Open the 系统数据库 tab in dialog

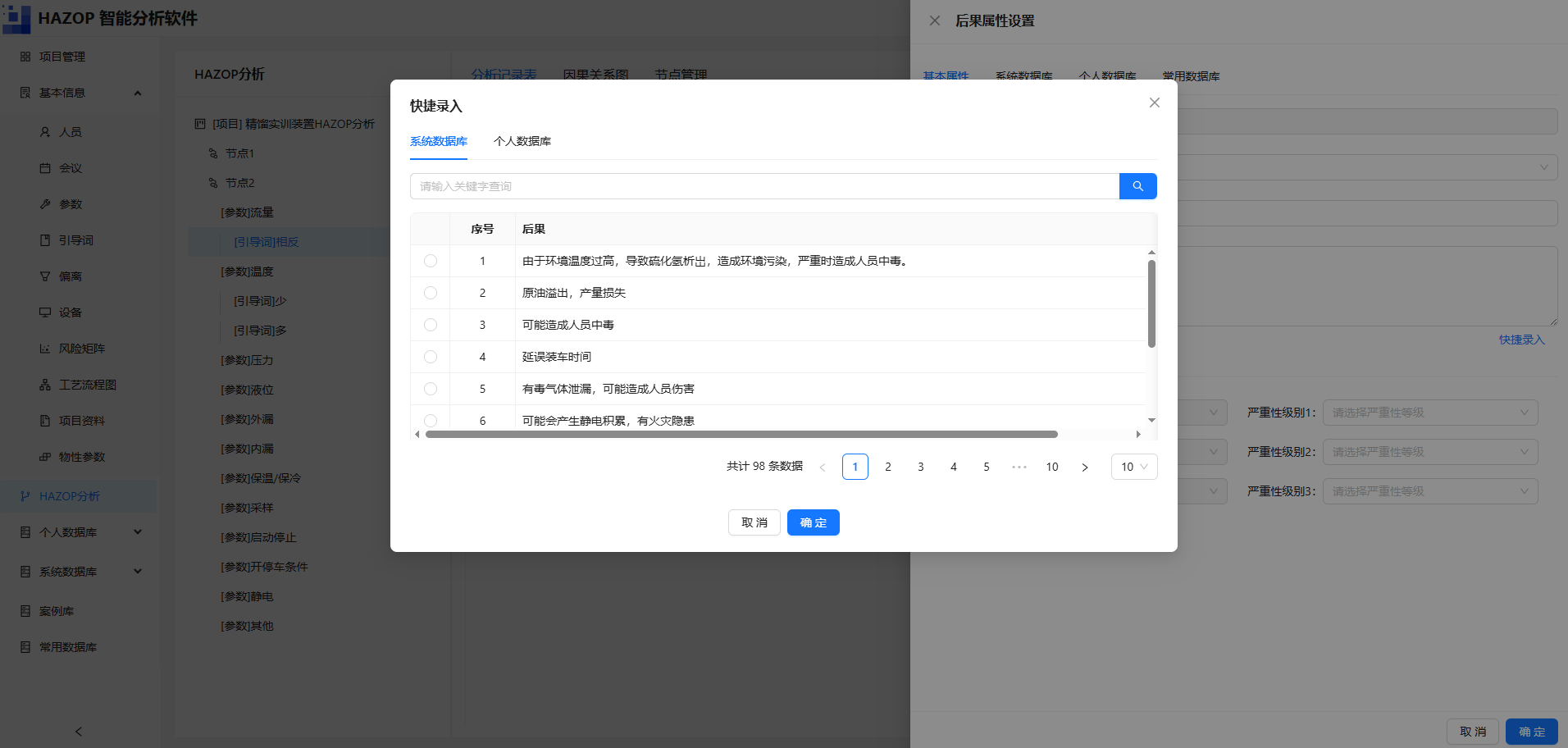(439, 141)
